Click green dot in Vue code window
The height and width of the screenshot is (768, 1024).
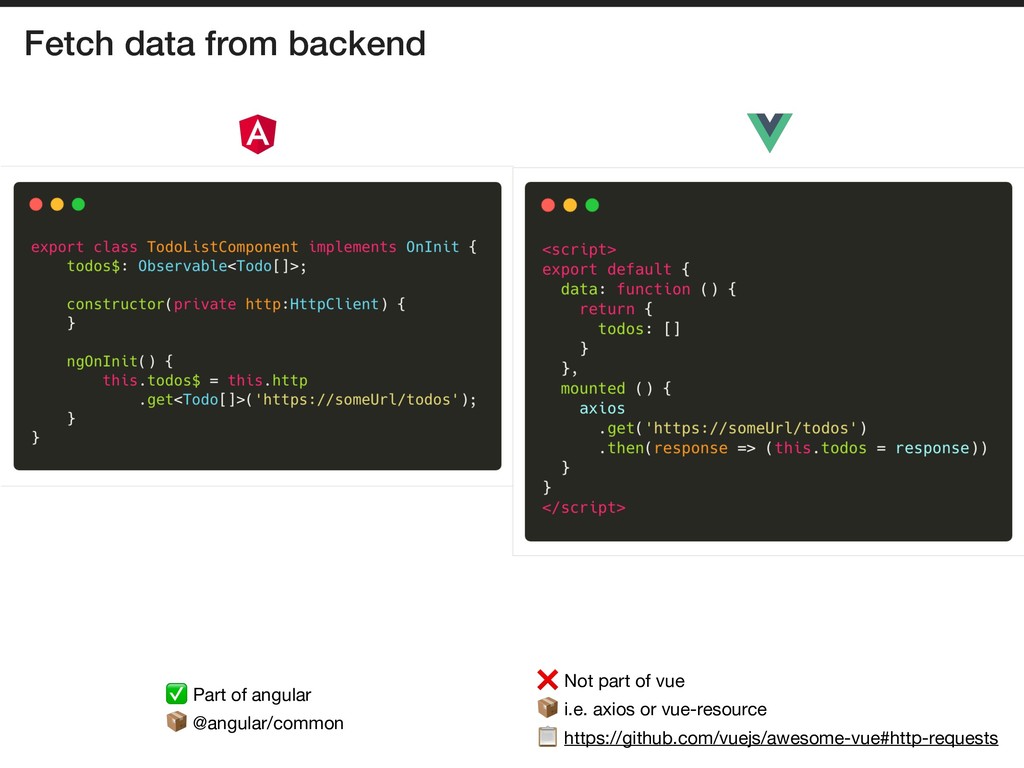592,205
